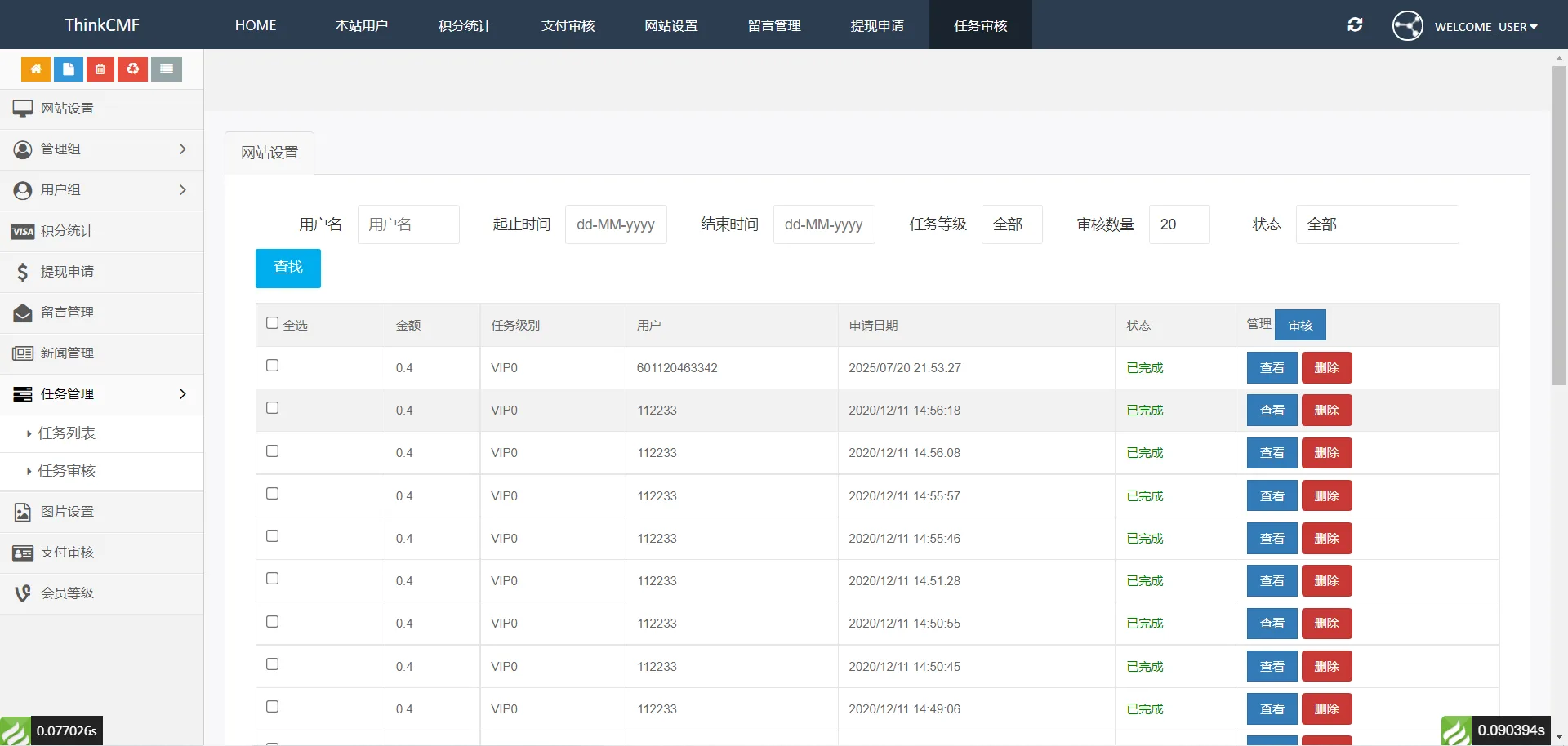The height and width of the screenshot is (746, 1568).
Task: Click the red recycle icon button
Action: (x=133, y=69)
